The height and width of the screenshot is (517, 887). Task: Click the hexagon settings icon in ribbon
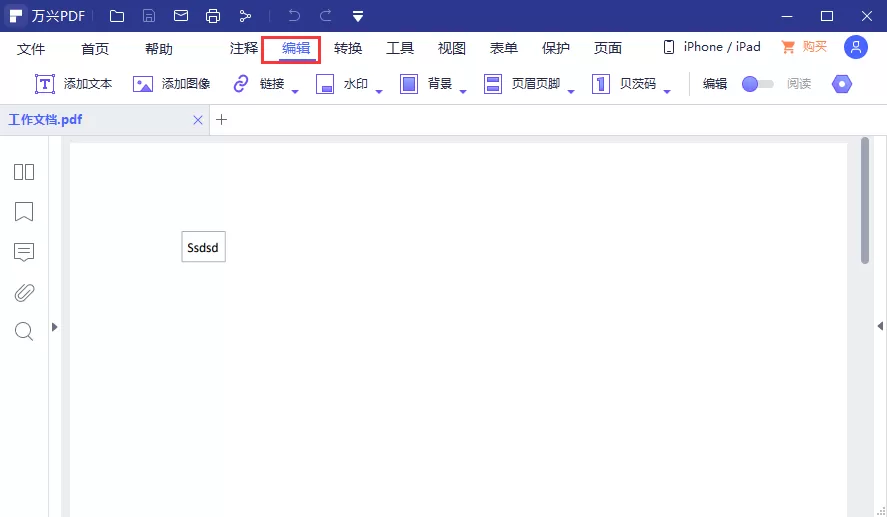pyautogui.click(x=842, y=84)
